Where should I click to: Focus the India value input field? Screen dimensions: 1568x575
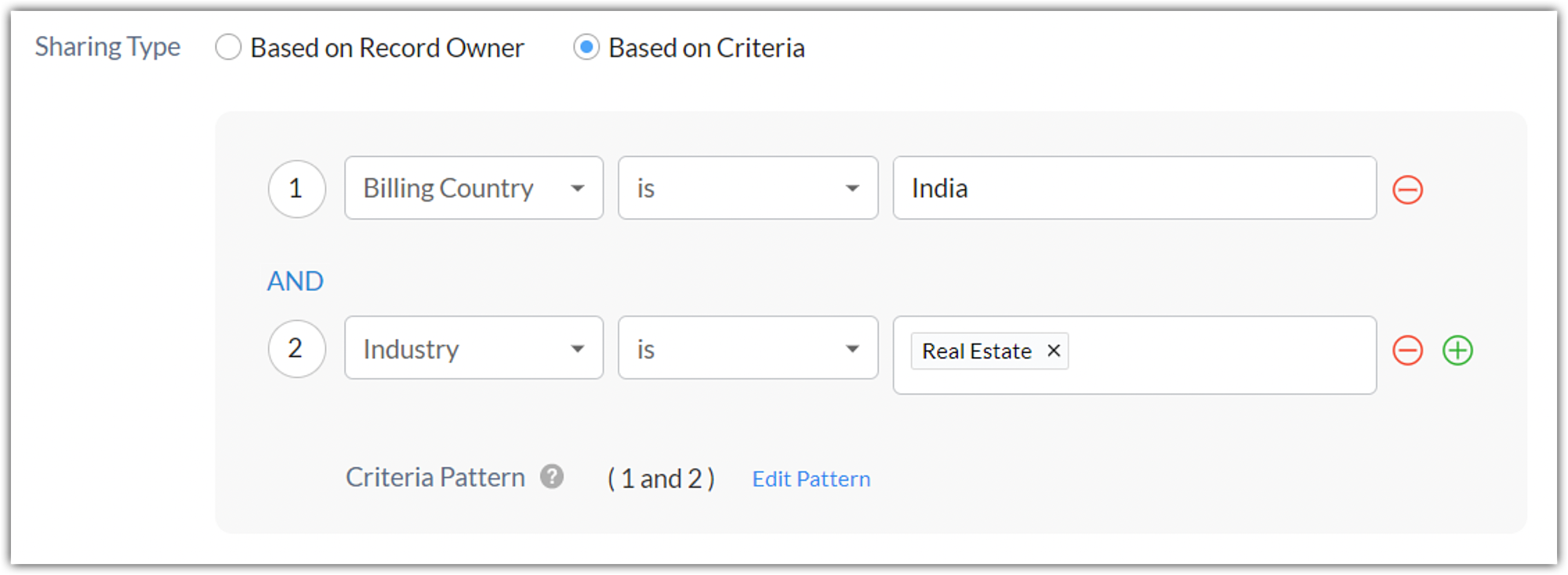pos(1134,188)
